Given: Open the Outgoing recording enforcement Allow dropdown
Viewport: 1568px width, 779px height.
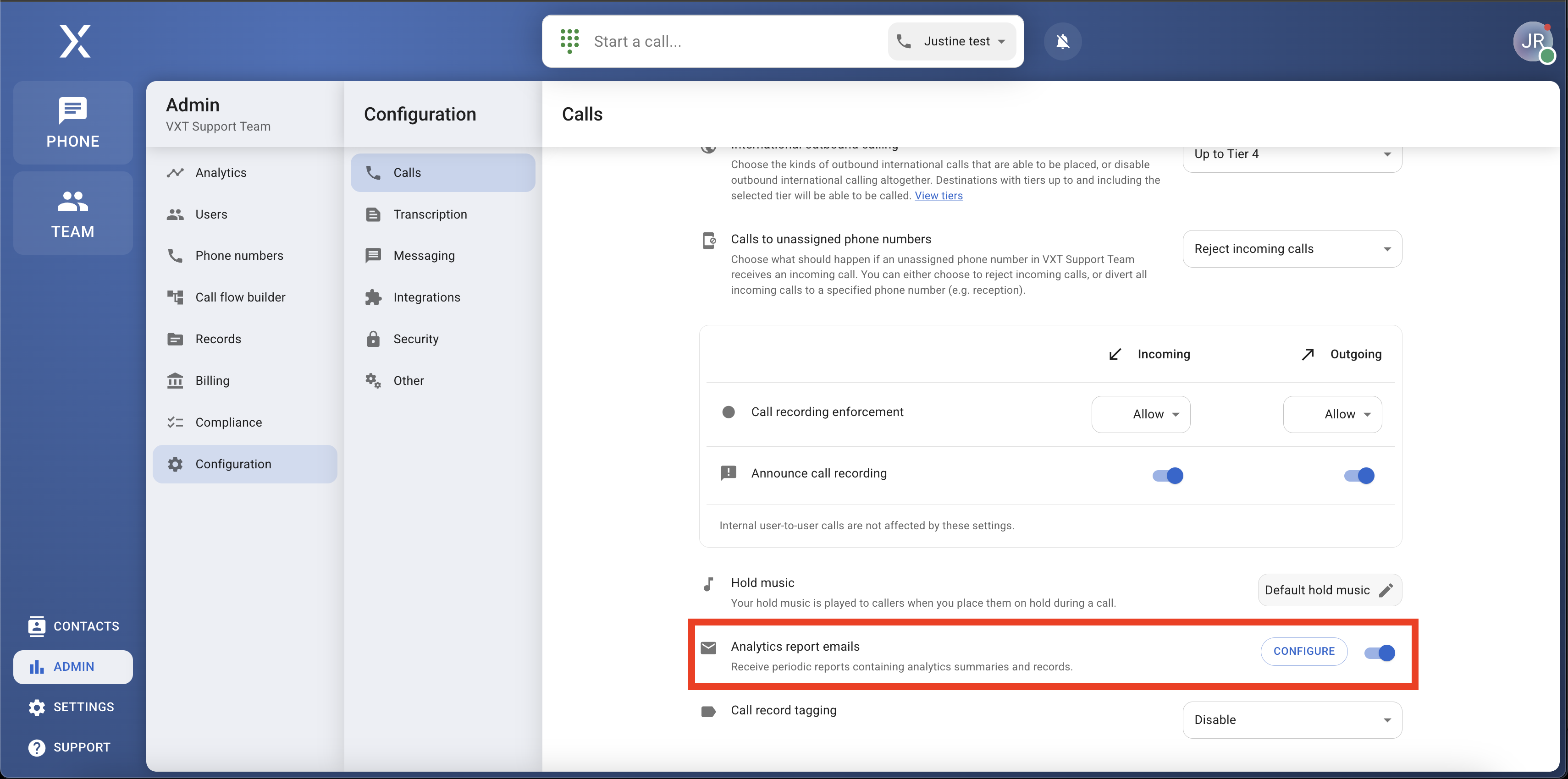Looking at the screenshot, I should coord(1332,414).
